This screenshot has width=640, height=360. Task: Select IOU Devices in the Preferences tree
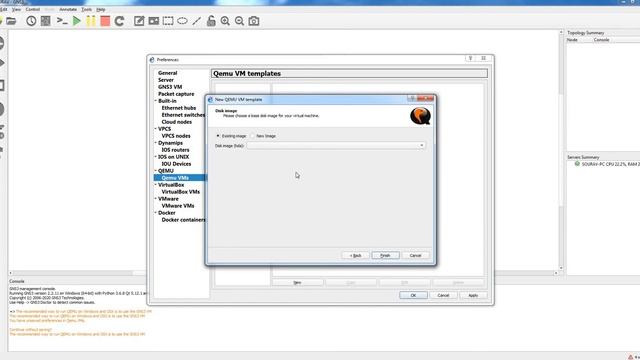176,164
